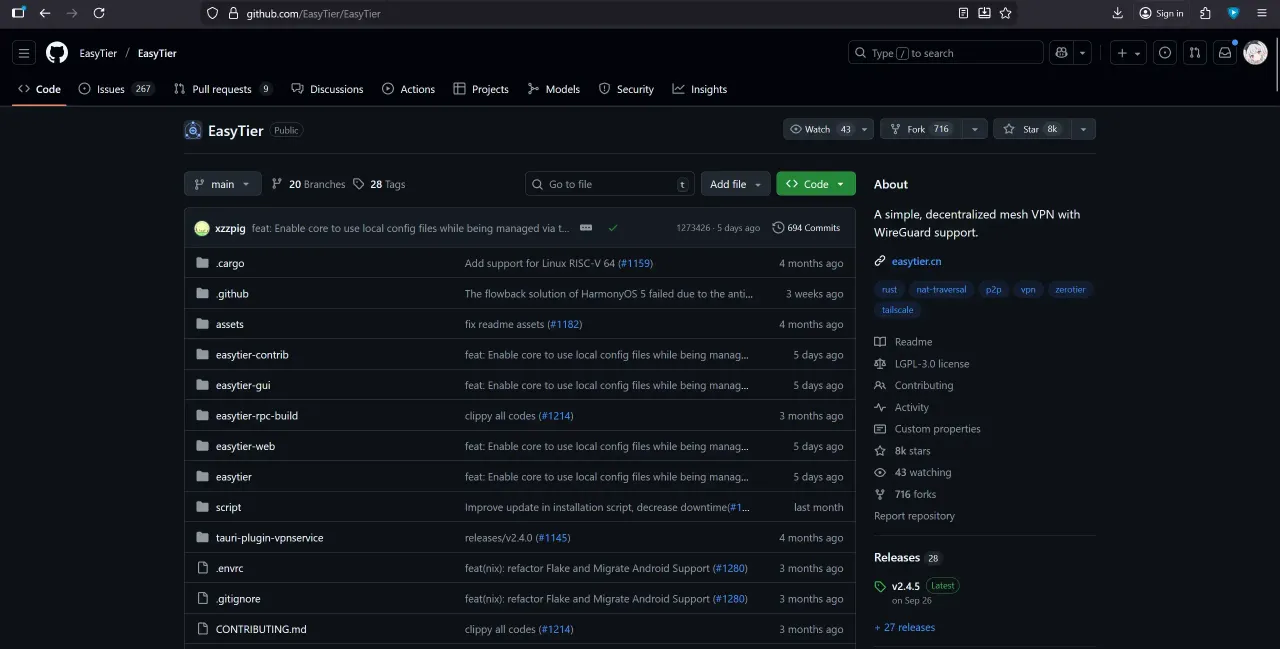1280x649 pixels.
Task: Open the 20 Branches link
Action: pyautogui.click(x=308, y=184)
